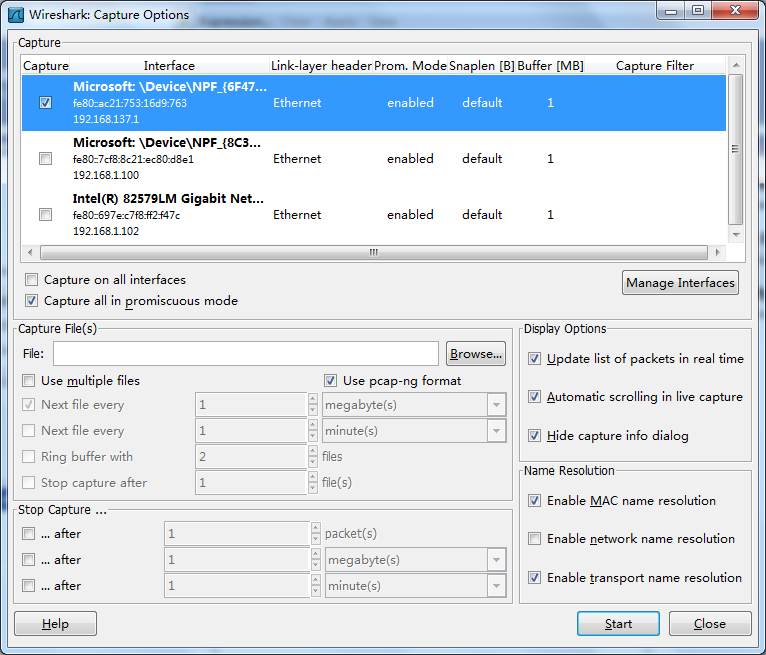Click the Prom. Mode column header

pos(410,66)
